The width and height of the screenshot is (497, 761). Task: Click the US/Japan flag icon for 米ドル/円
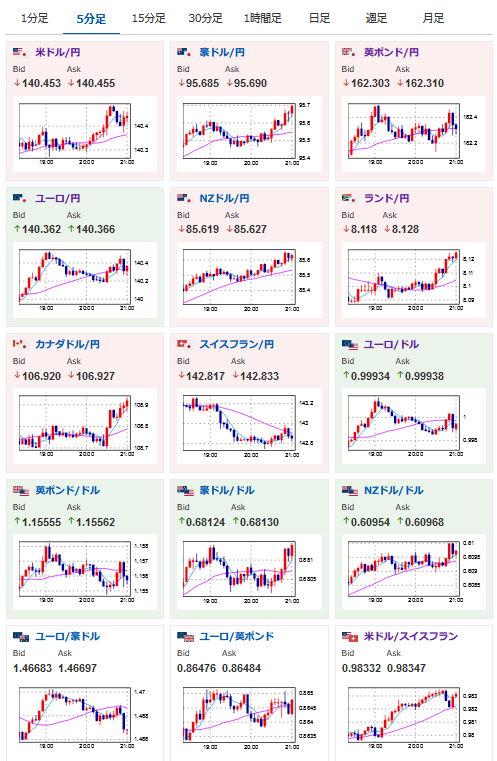[x=20, y=52]
